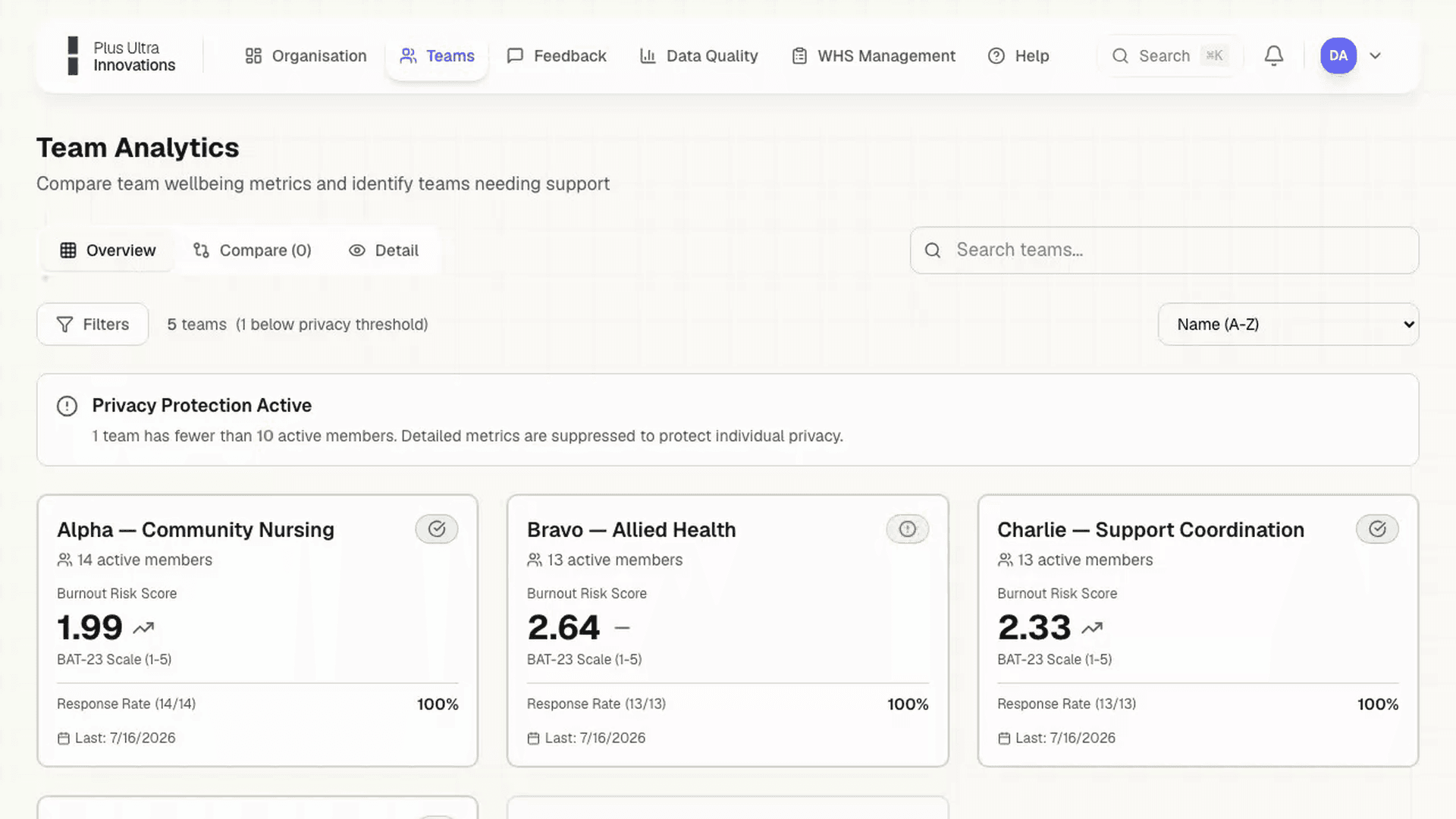
Task: Click the flat trend dash next to 2.64
Action: pos(622,628)
